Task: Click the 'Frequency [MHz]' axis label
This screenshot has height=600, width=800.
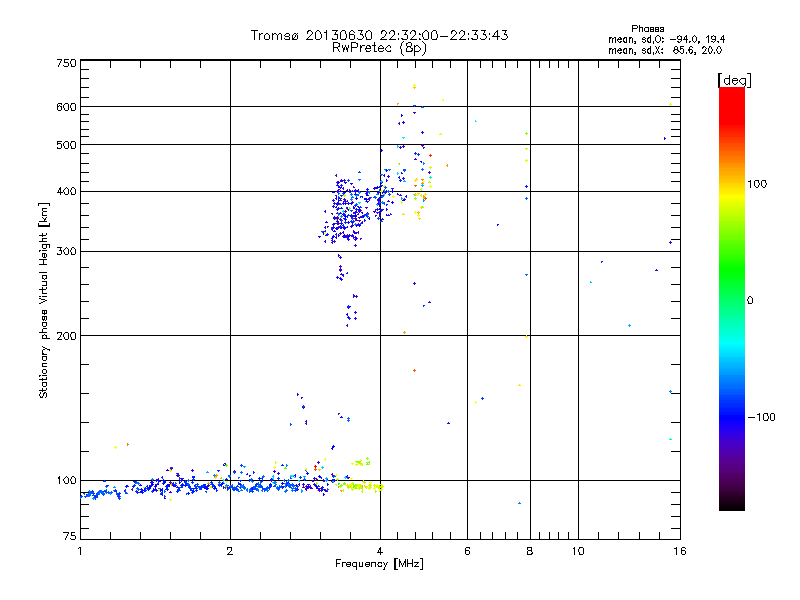Action: (x=379, y=564)
